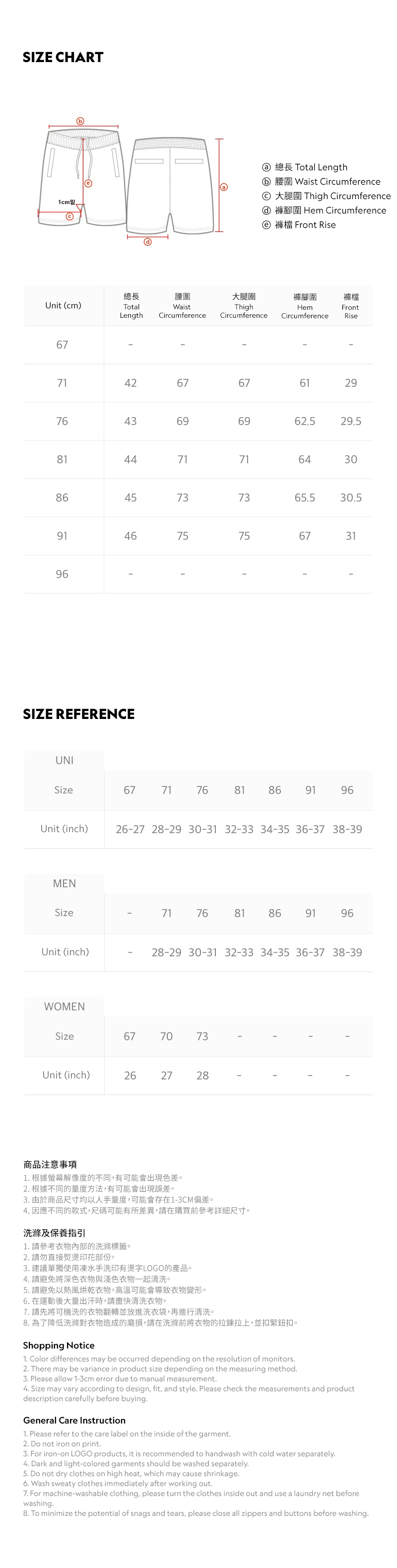Click the red circled e marker on the front rise

tap(88, 183)
